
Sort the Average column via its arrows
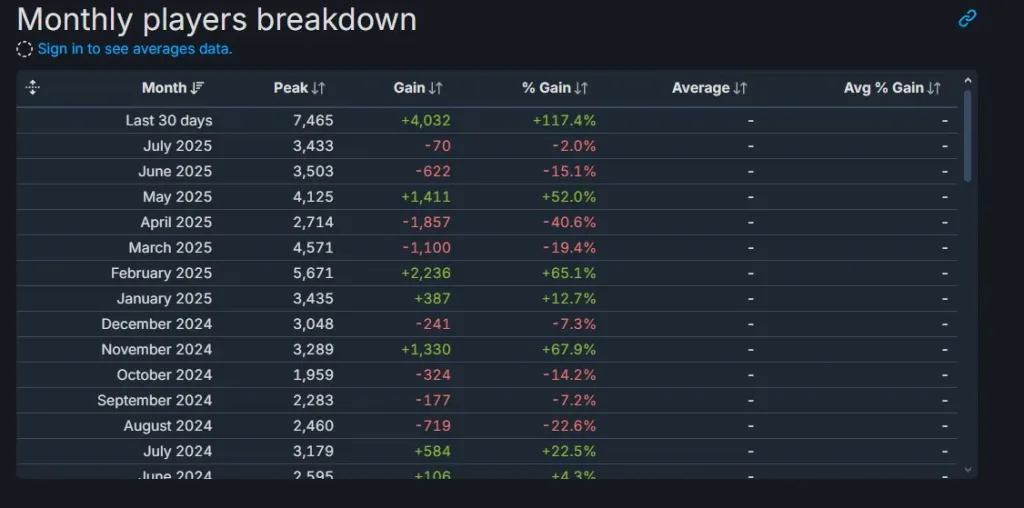[x=741, y=88]
